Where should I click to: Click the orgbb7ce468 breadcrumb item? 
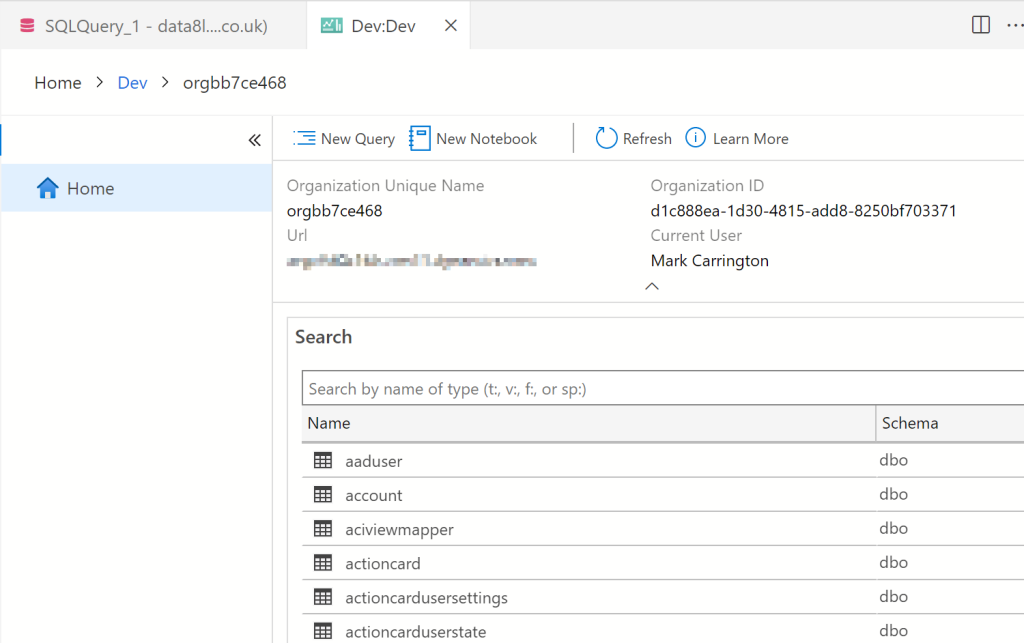pyautogui.click(x=234, y=83)
